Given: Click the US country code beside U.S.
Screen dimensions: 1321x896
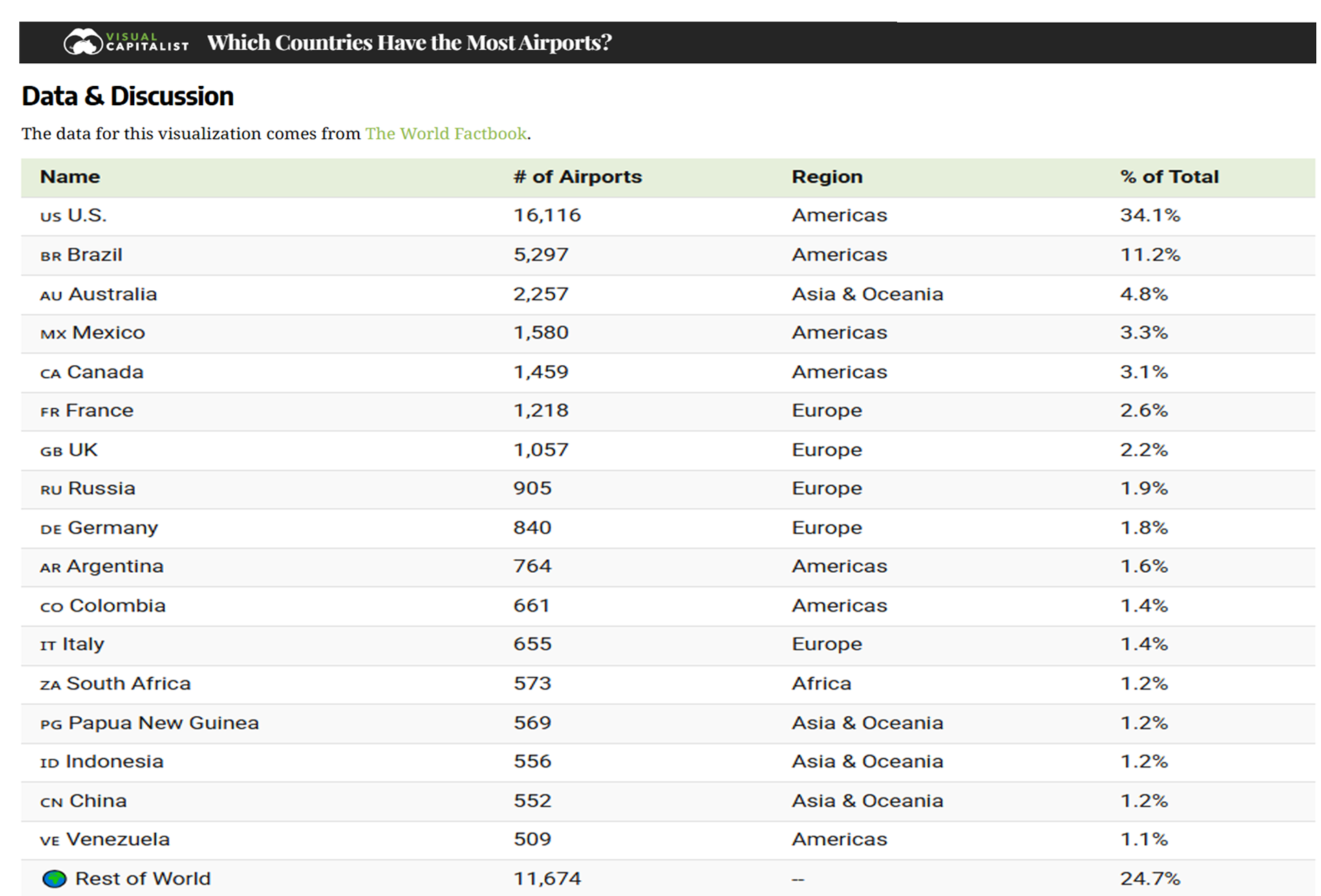Looking at the screenshot, I should point(51,217).
